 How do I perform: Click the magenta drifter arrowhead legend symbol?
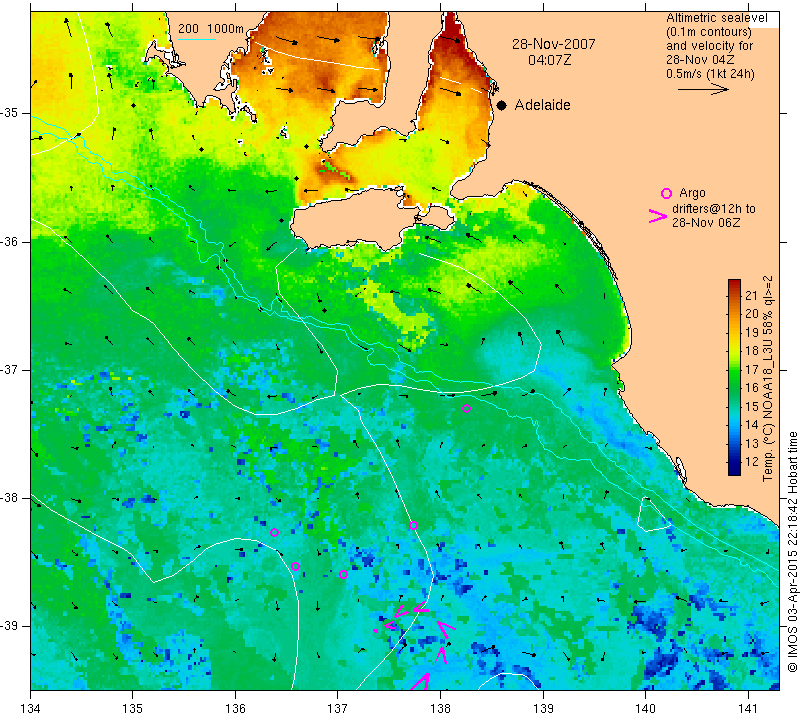pos(658,216)
